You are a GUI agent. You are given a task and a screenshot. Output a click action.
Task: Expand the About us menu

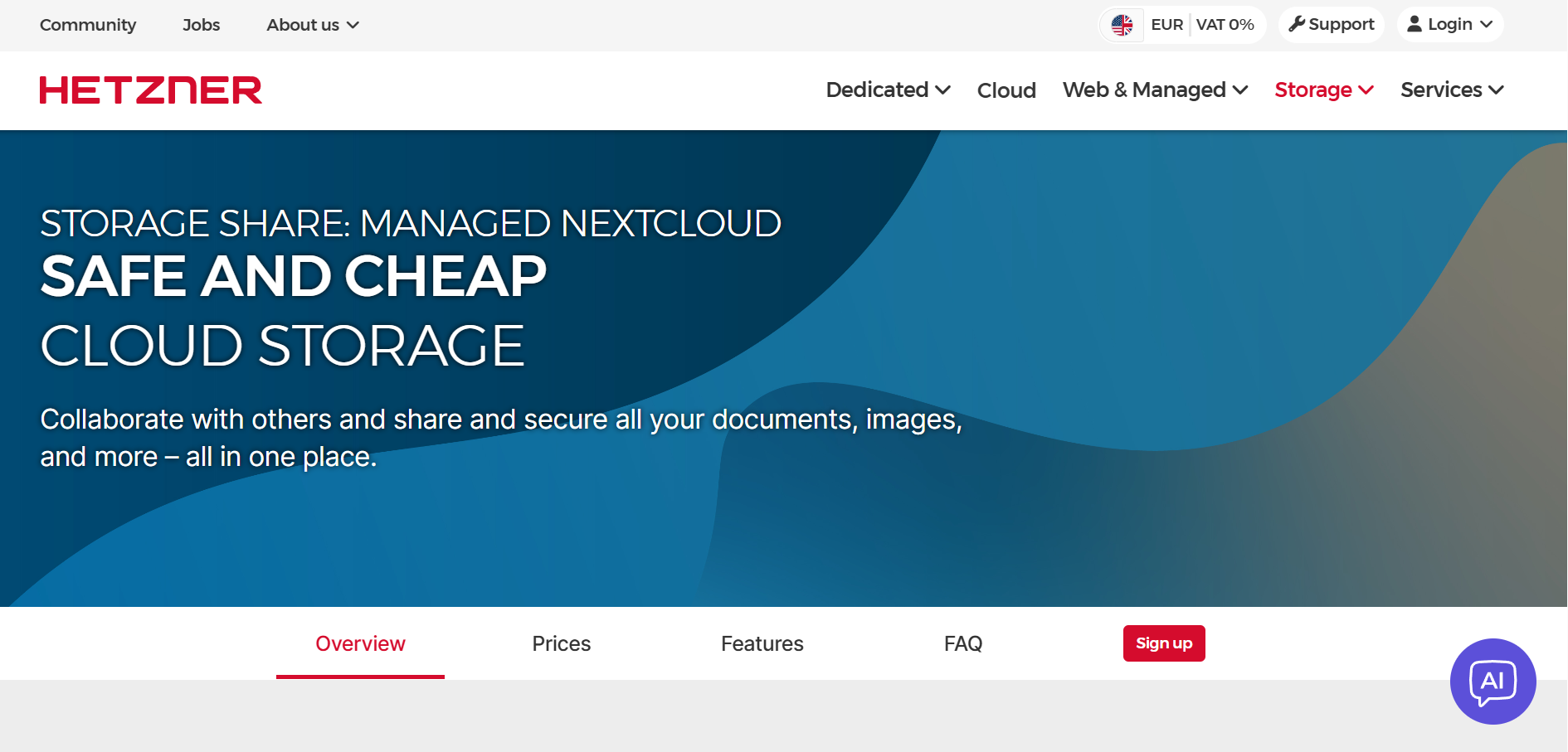click(x=313, y=25)
